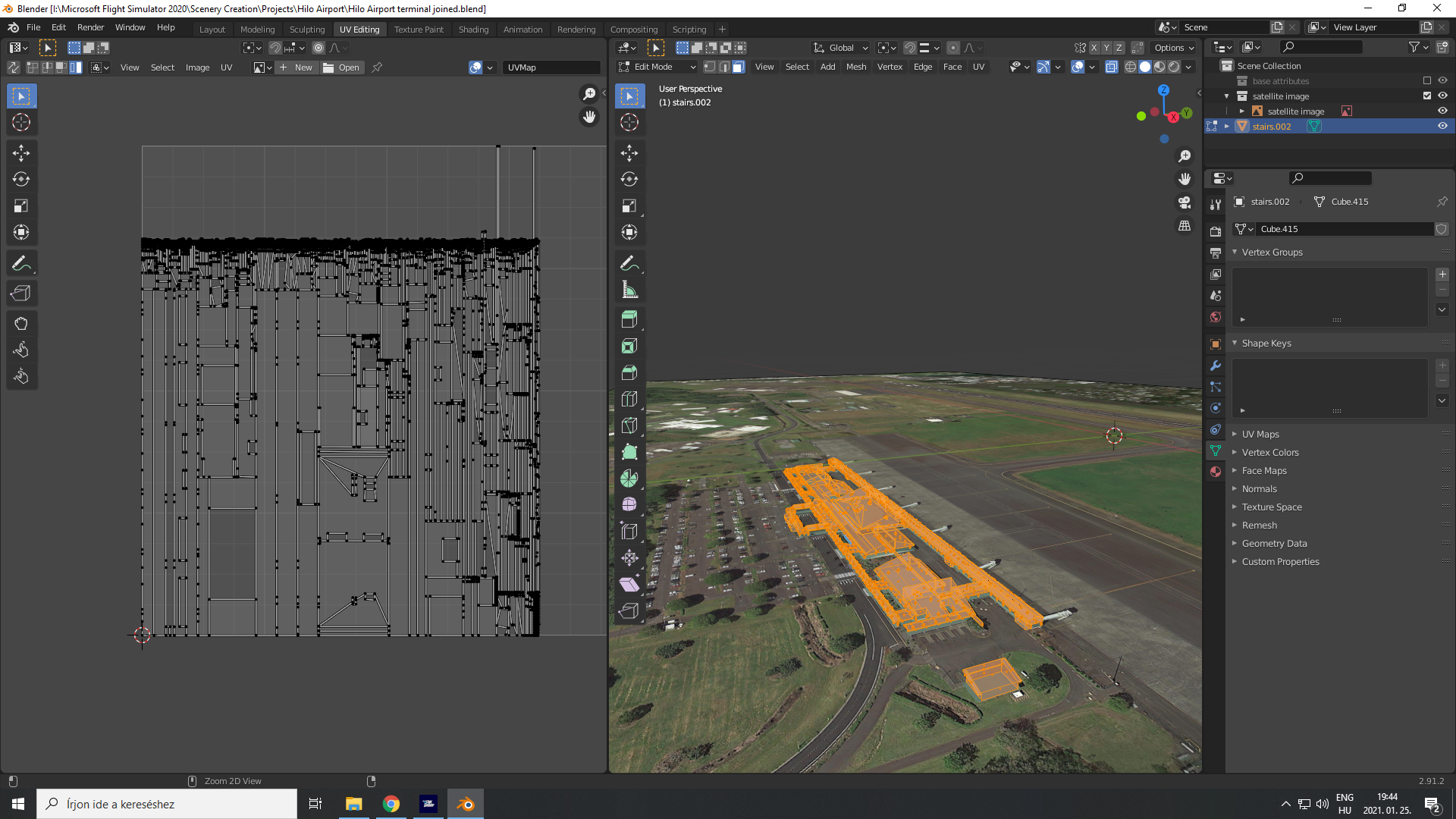The width and height of the screenshot is (1456, 819).
Task: Open the Render Properties camera tab
Action: click(x=1216, y=229)
